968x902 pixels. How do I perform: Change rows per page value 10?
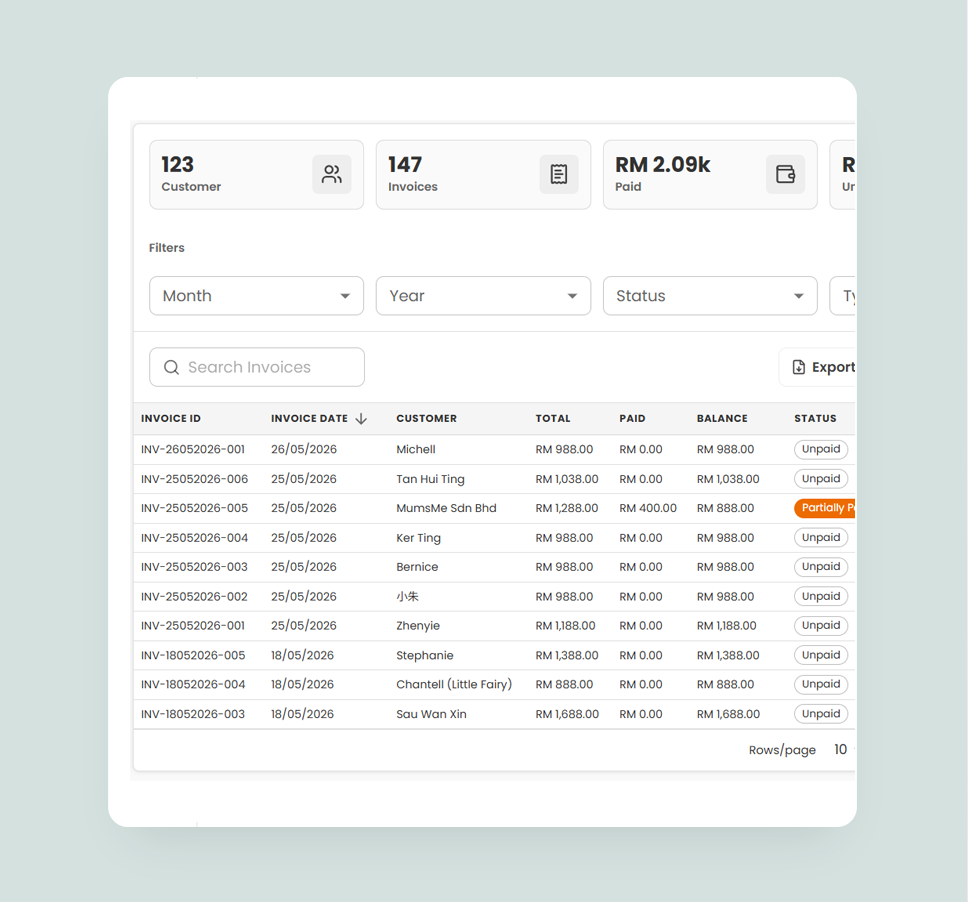pyautogui.click(x=840, y=750)
